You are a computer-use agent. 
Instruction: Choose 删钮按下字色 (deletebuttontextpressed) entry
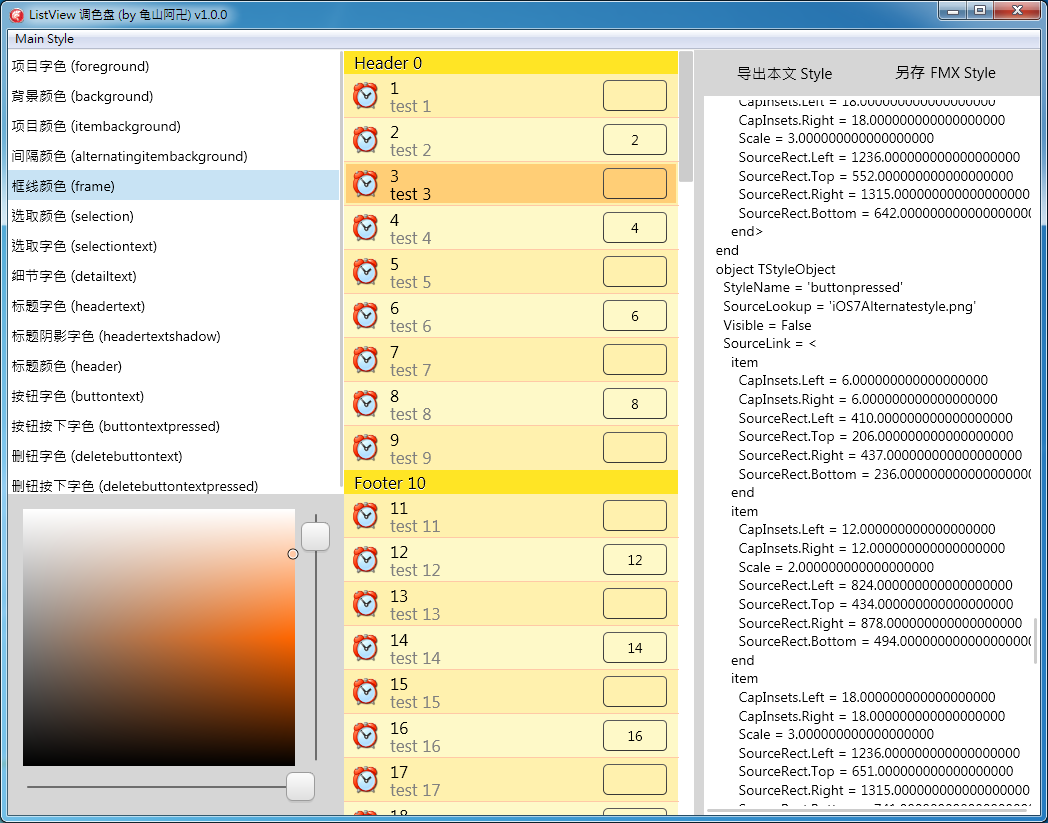(174, 485)
